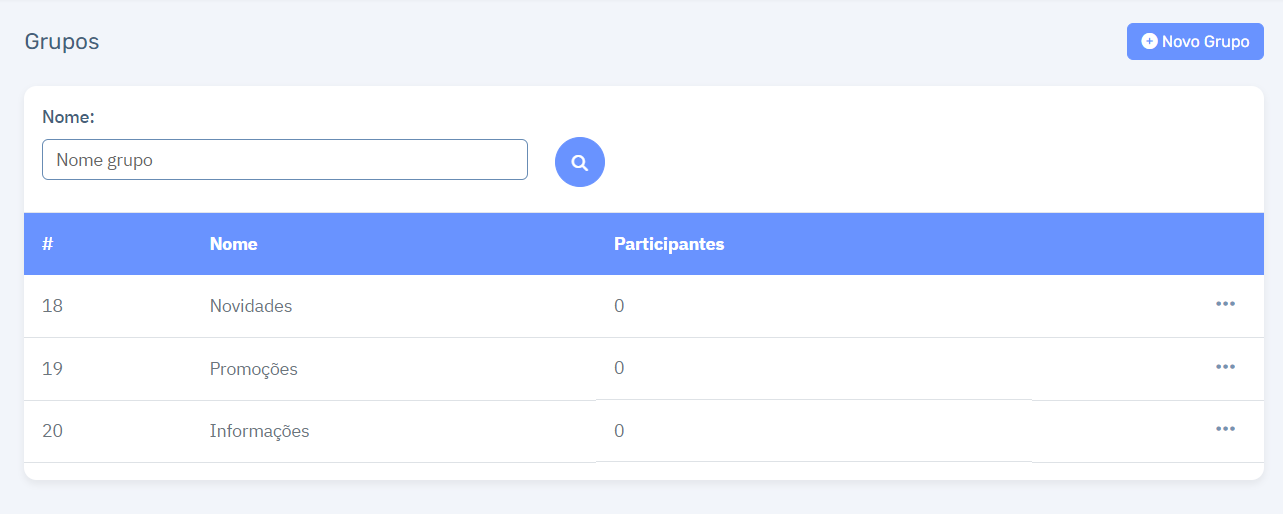Select the Promoções group name
Image resolution: width=1283 pixels, height=514 pixels.
coord(254,369)
